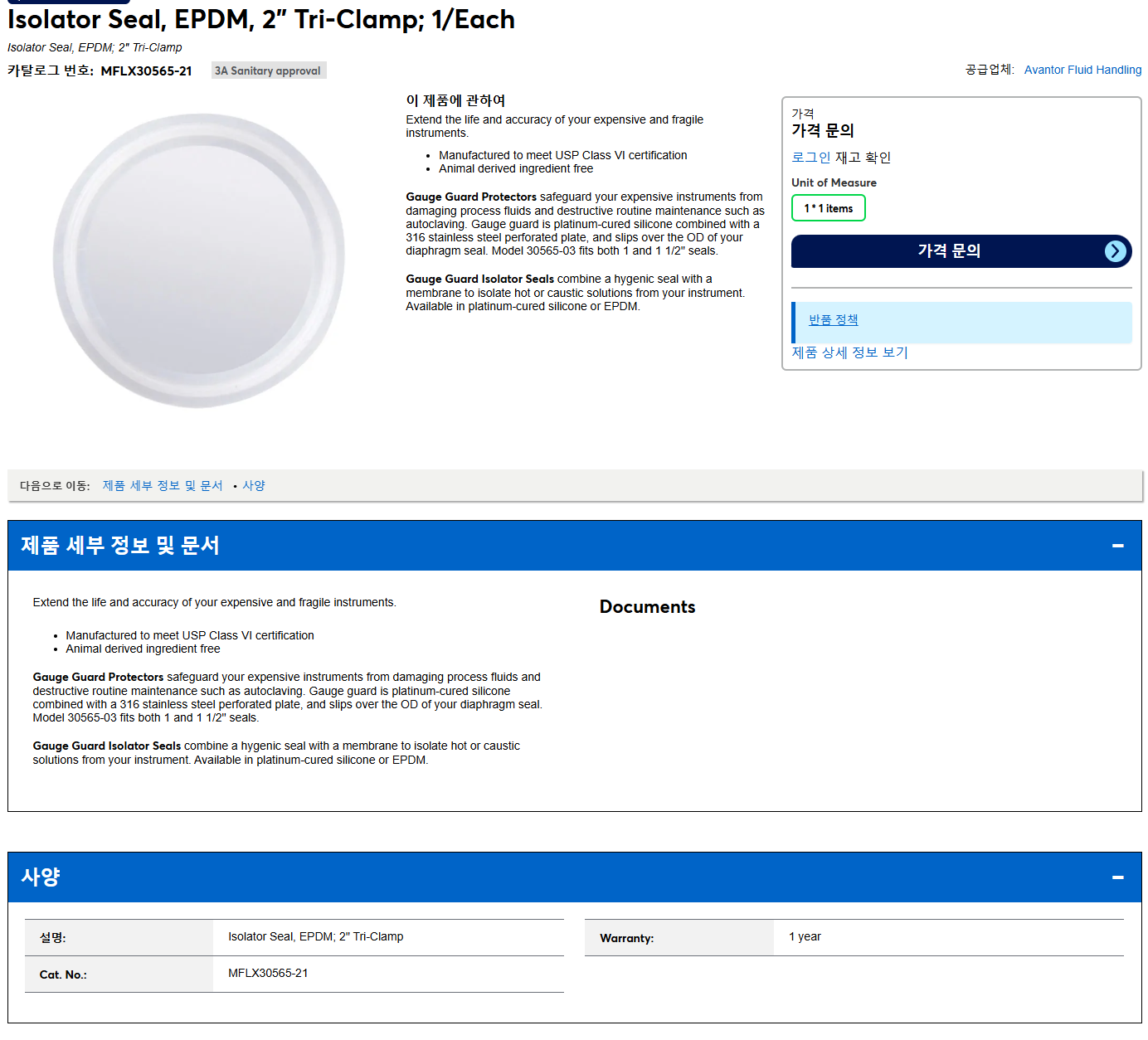Click the 로그인 link for stock check

tap(810, 158)
